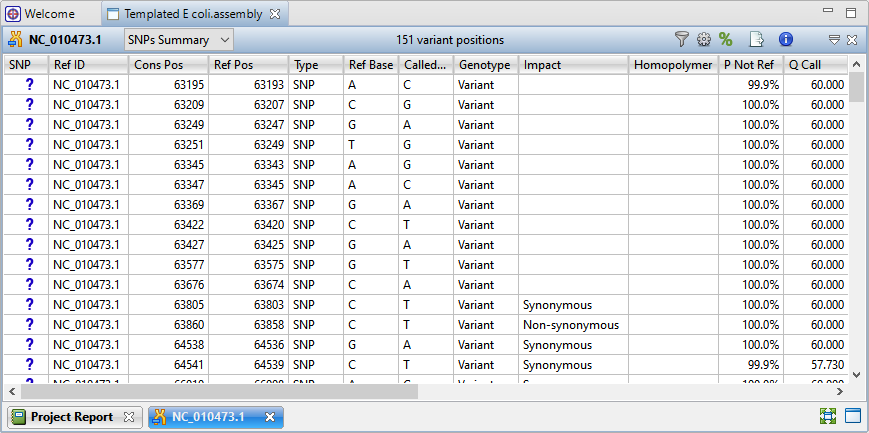Maximize the editor pane
Image resolution: width=869 pixels, height=433 pixels.
pyautogui.click(x=851, y=13)
